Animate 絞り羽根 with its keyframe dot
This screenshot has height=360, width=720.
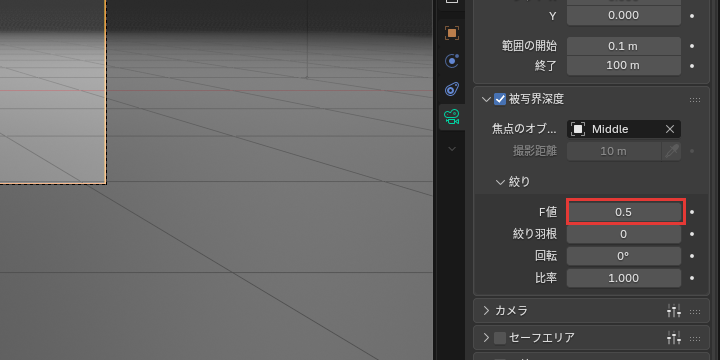click(692, 234)
